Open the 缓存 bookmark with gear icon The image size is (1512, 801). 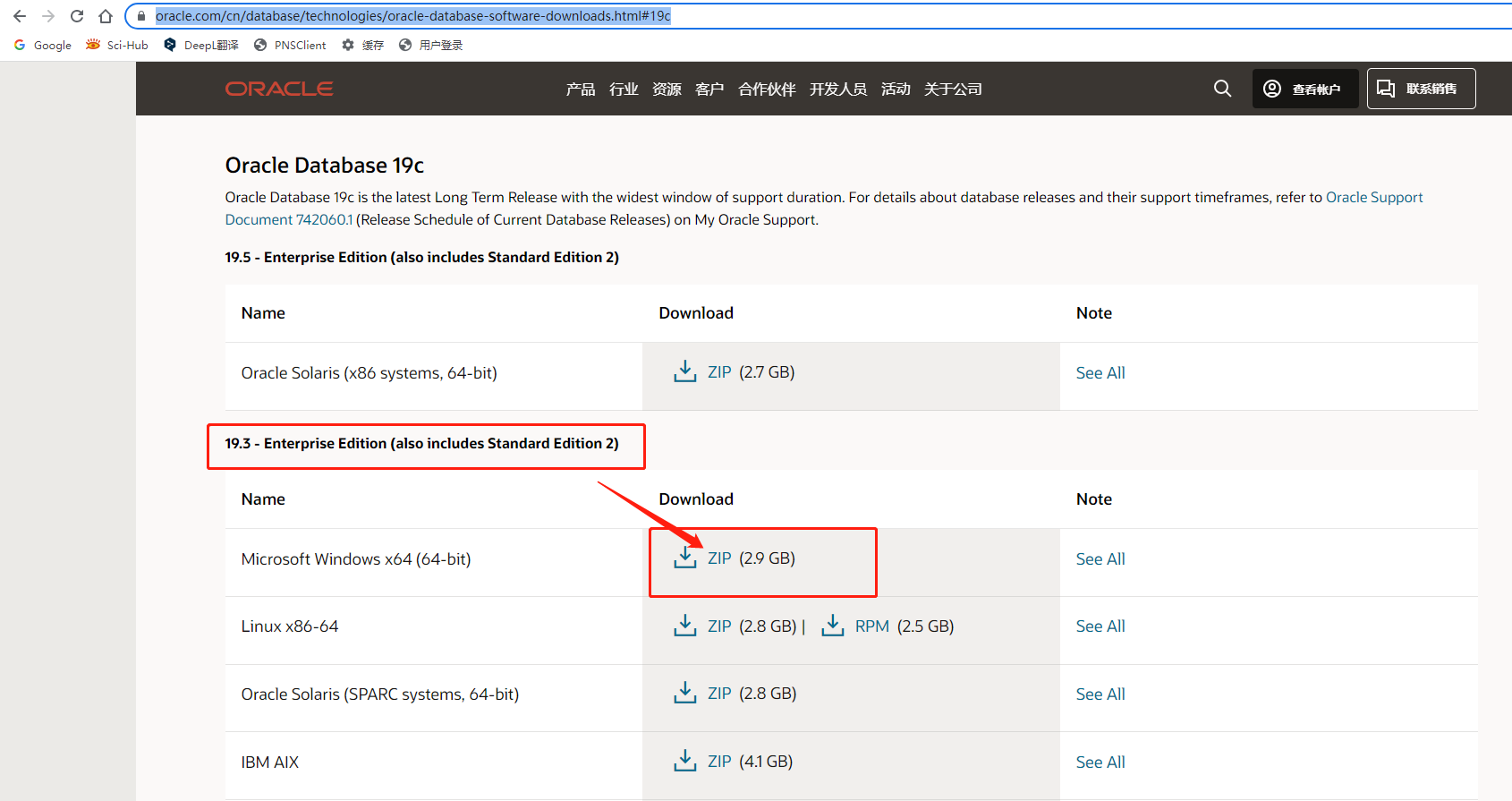[362, 45]
